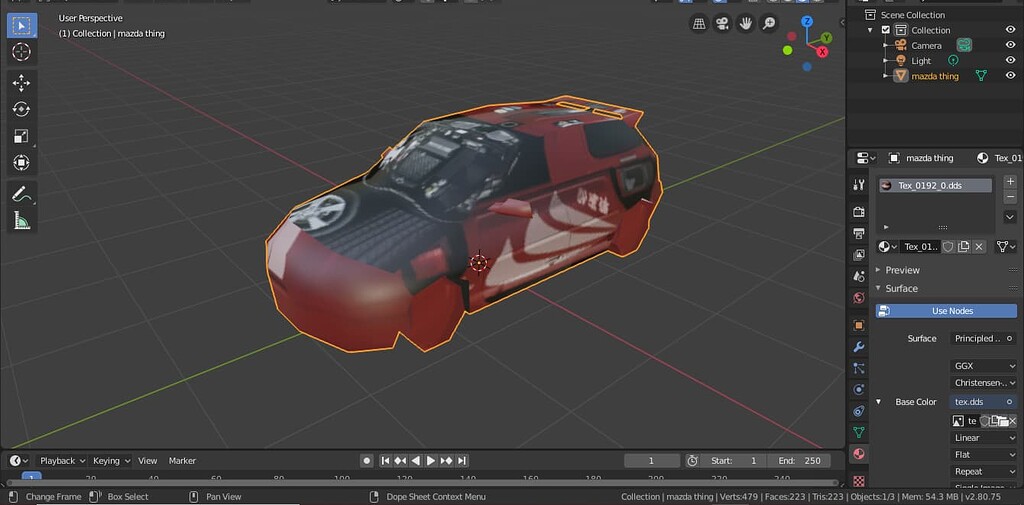Activate the 3D Cursor tool

point(22,52)
